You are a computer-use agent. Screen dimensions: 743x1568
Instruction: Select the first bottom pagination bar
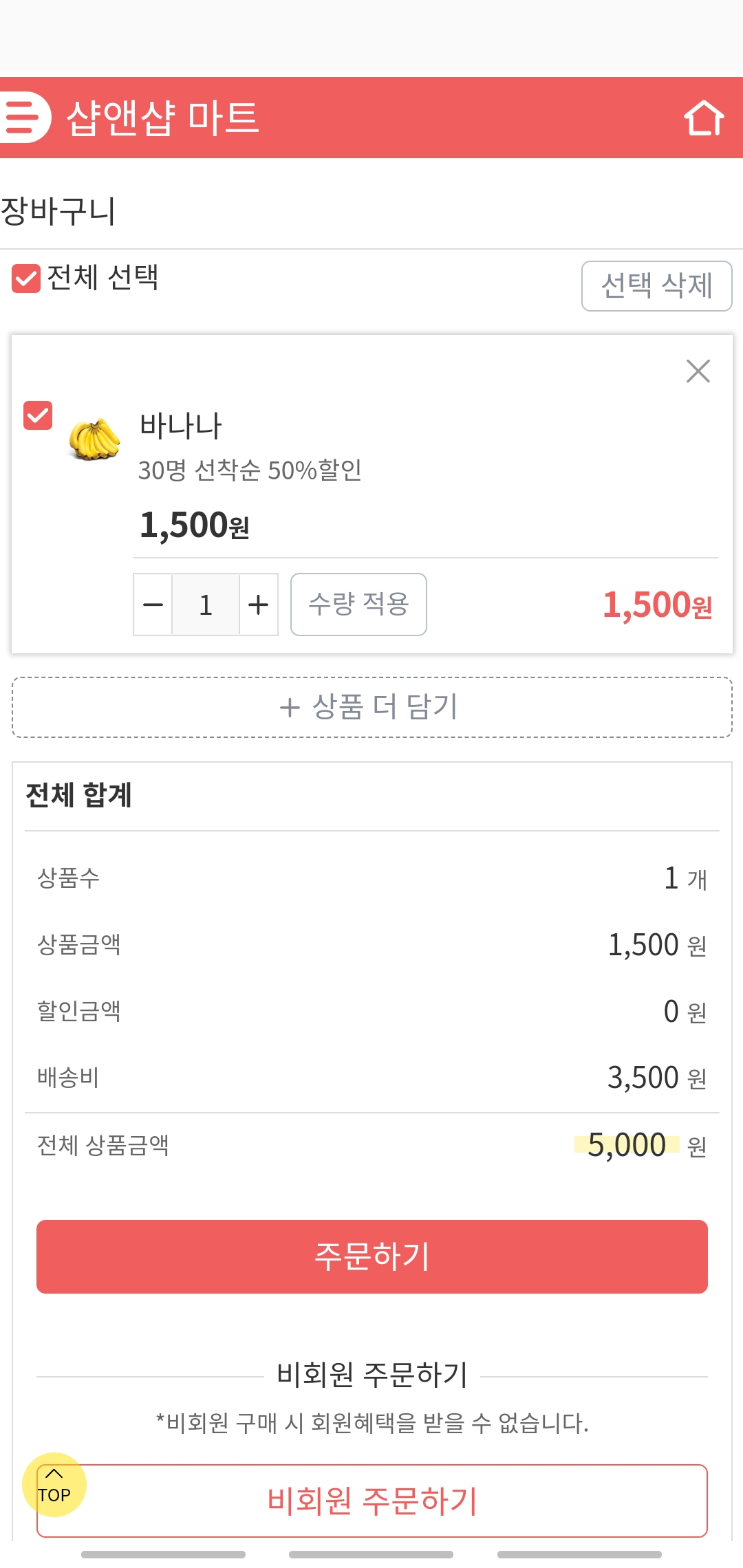163,1554
